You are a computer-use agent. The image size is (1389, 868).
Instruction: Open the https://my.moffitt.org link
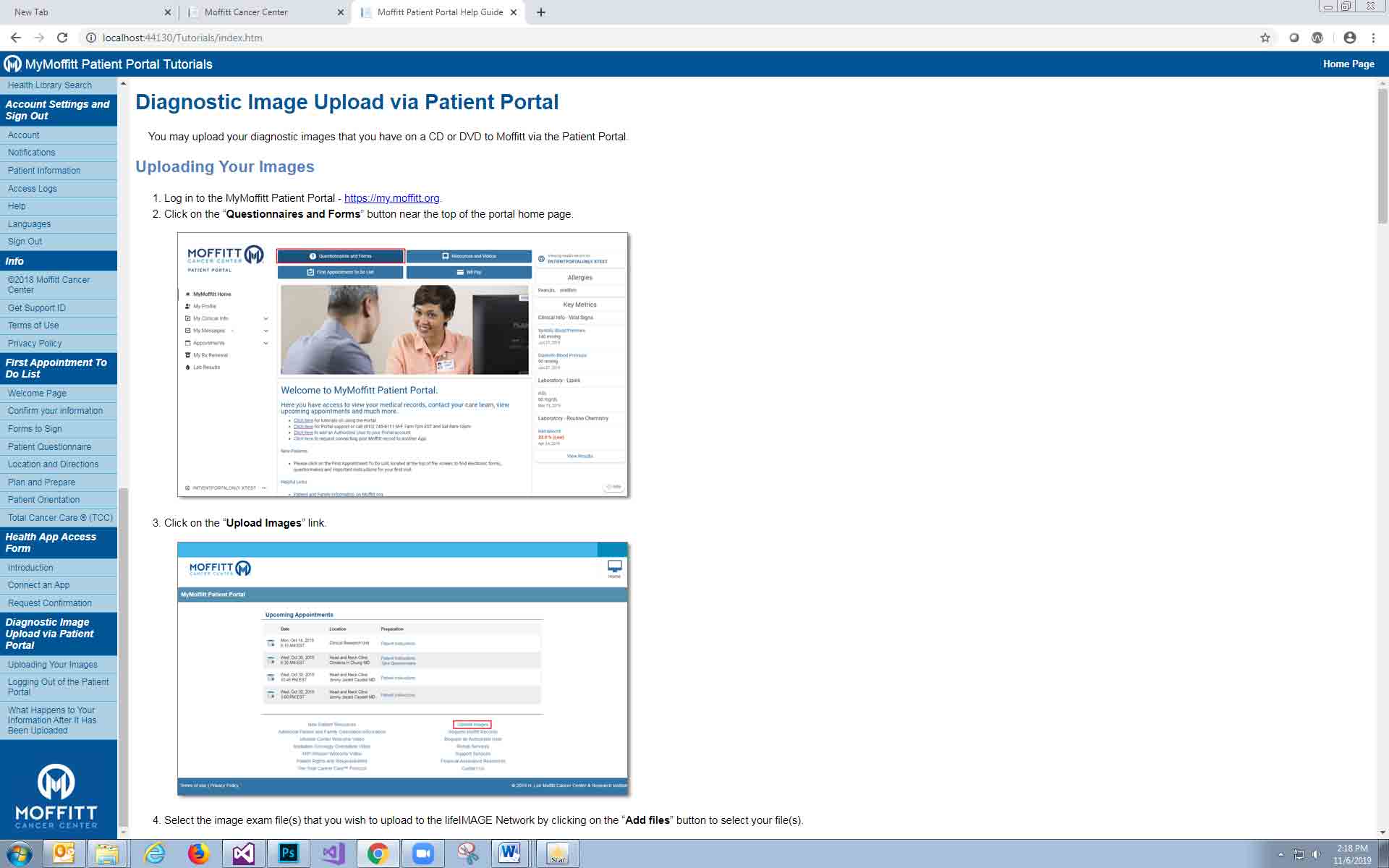[x=391, y=198]
